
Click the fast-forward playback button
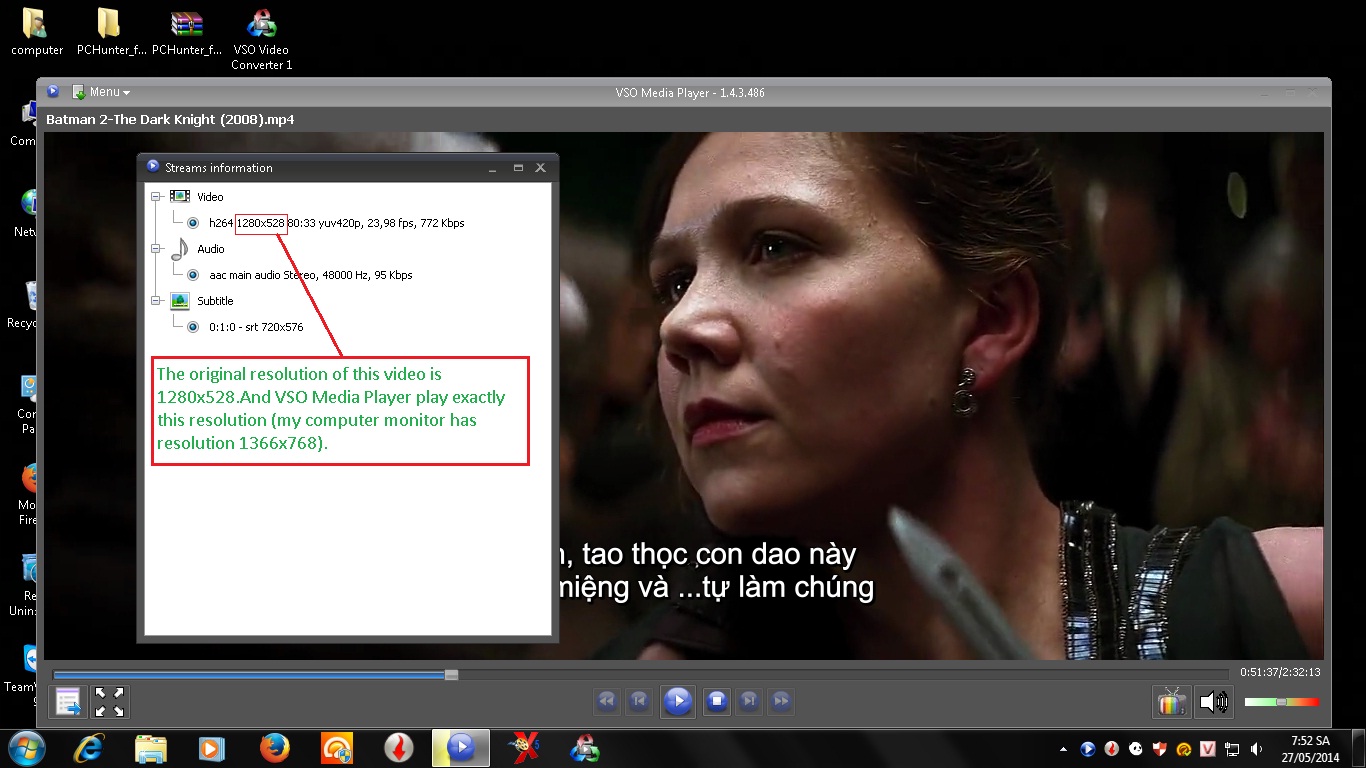click(782, 701)
